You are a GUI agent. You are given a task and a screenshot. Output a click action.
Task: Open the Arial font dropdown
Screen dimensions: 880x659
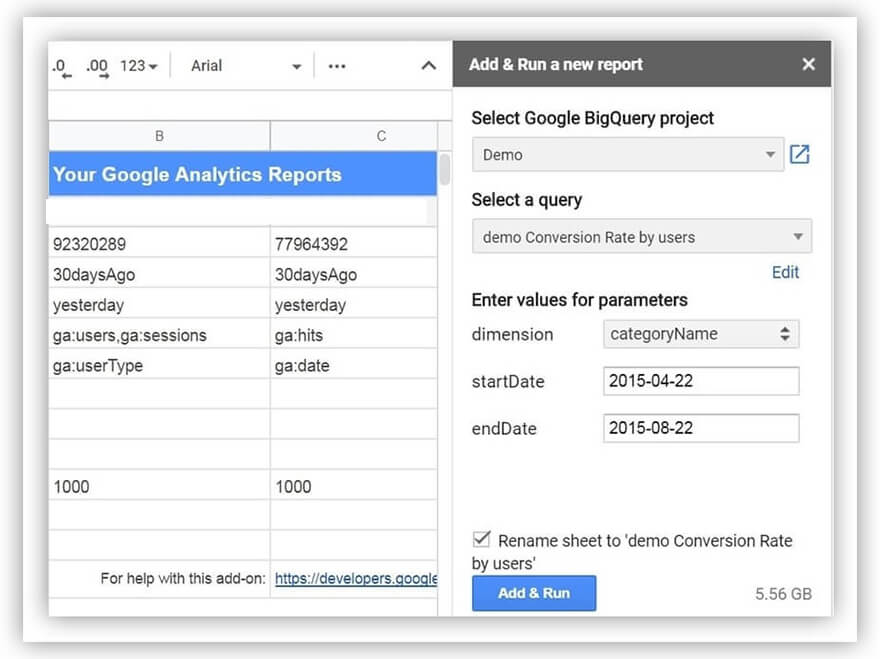246,66
